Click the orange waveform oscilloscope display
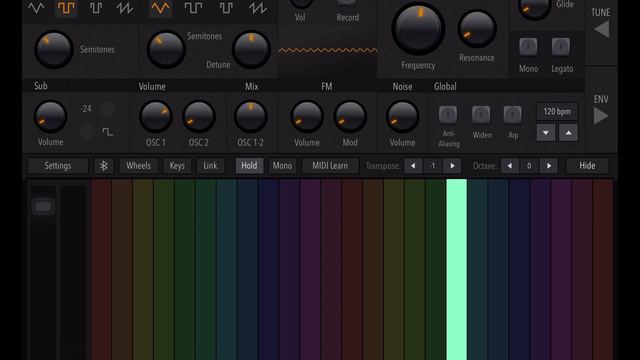Viewport: 640px width, 360px height. click(327, 51)
